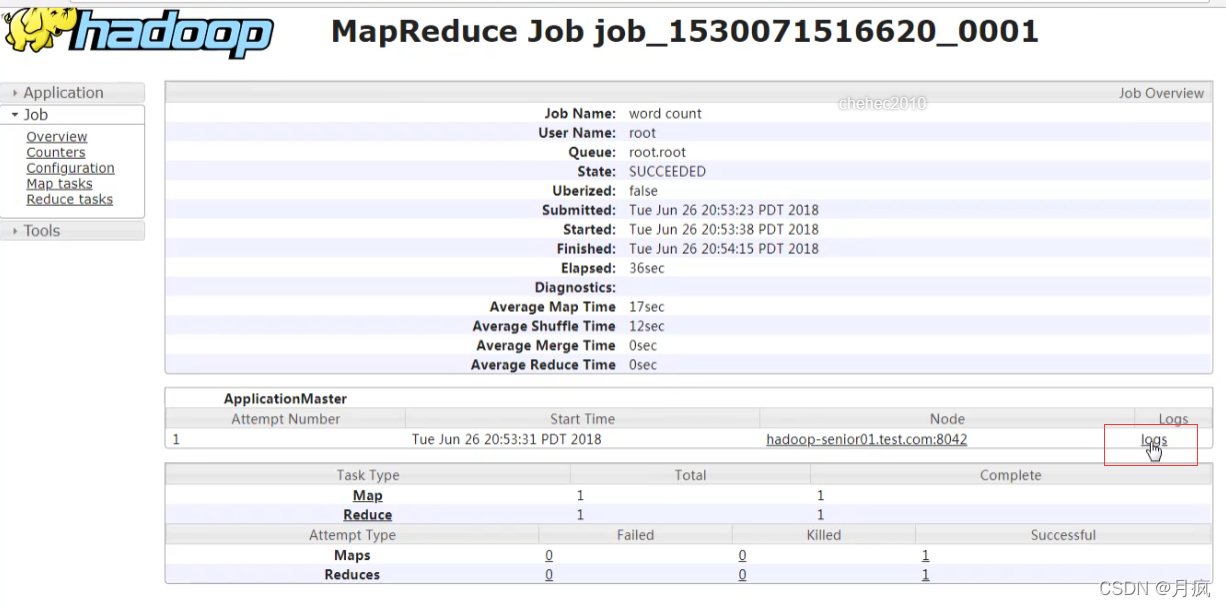Select the job name value 'word count'
The height and width of the screenshot is (607, 1226).
click(665, 114)
